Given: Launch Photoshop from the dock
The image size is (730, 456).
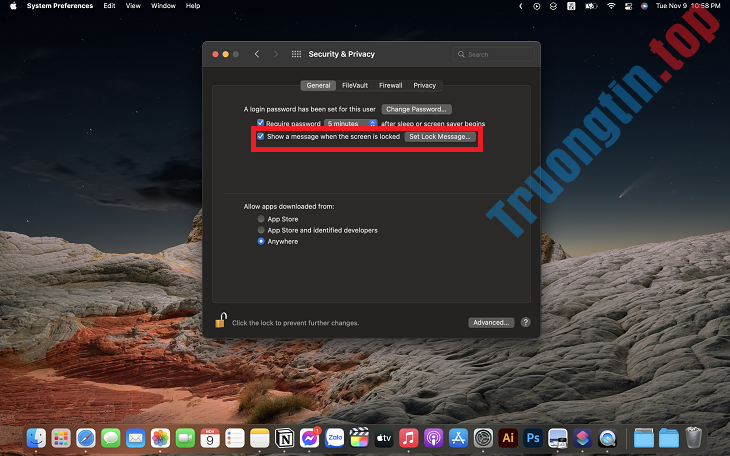Looking at the screenshot, I should point(533,438).
